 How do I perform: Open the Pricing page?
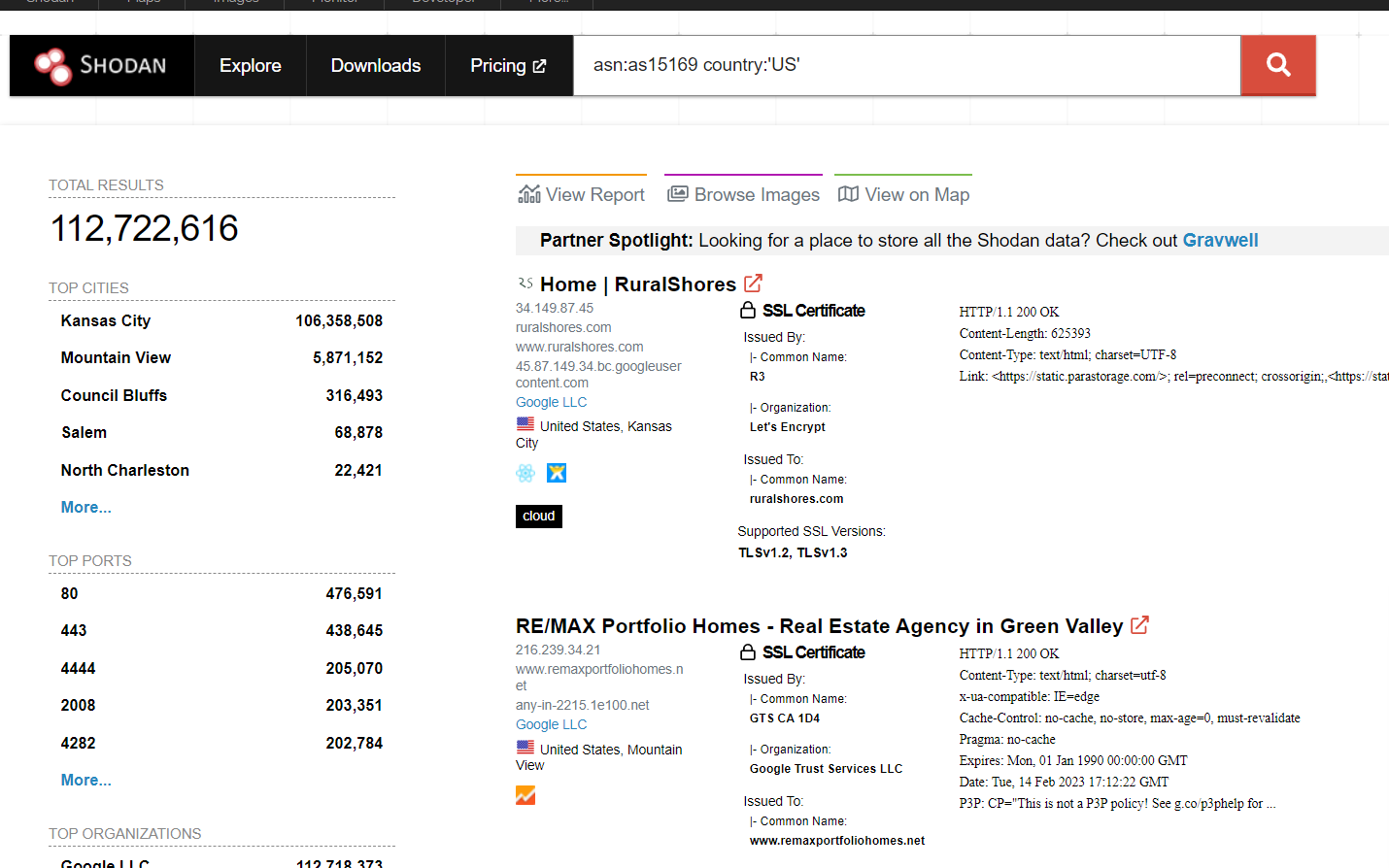click(508, 65)
